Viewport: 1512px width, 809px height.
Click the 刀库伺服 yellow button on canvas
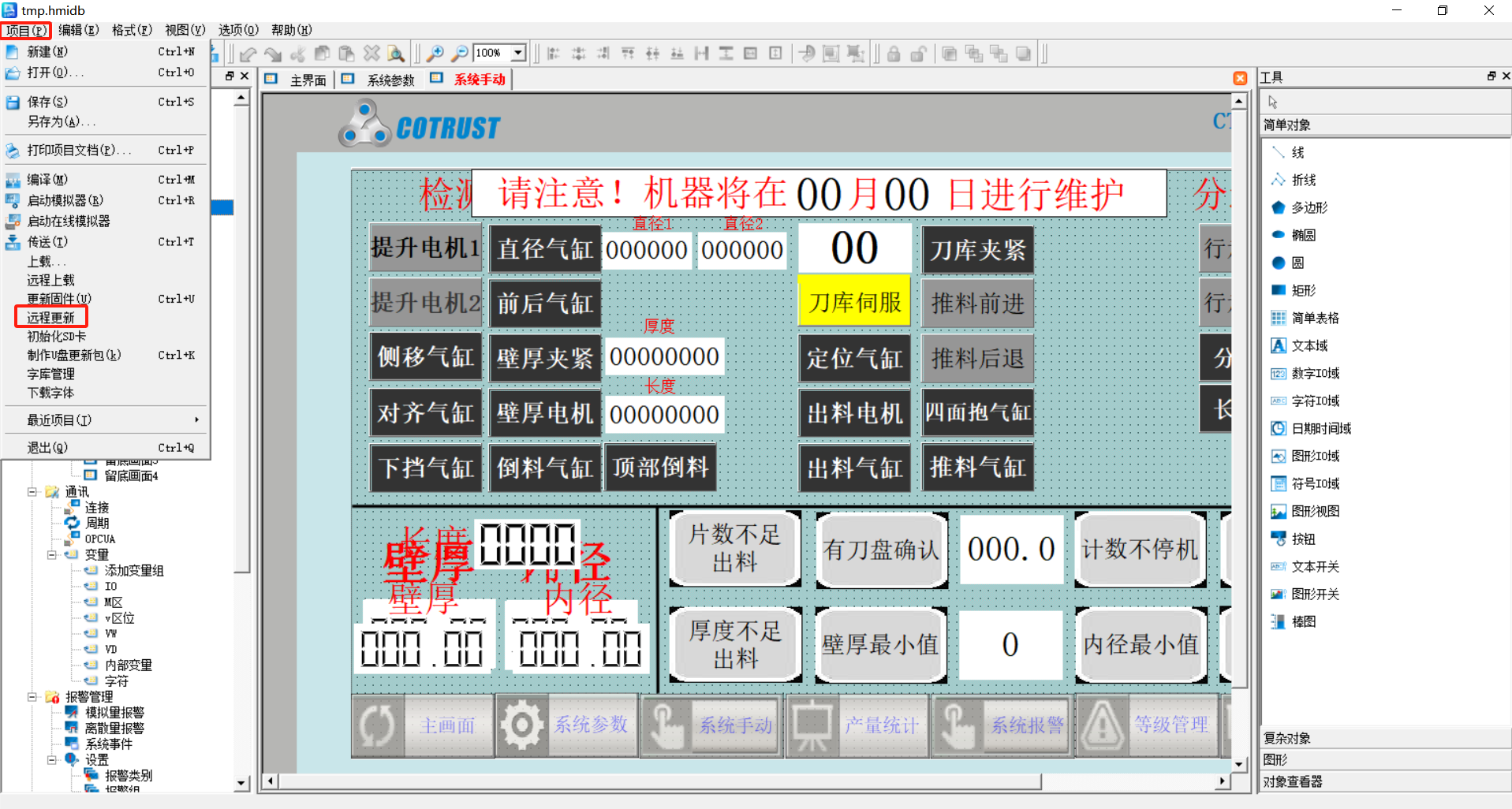(854, 301)
